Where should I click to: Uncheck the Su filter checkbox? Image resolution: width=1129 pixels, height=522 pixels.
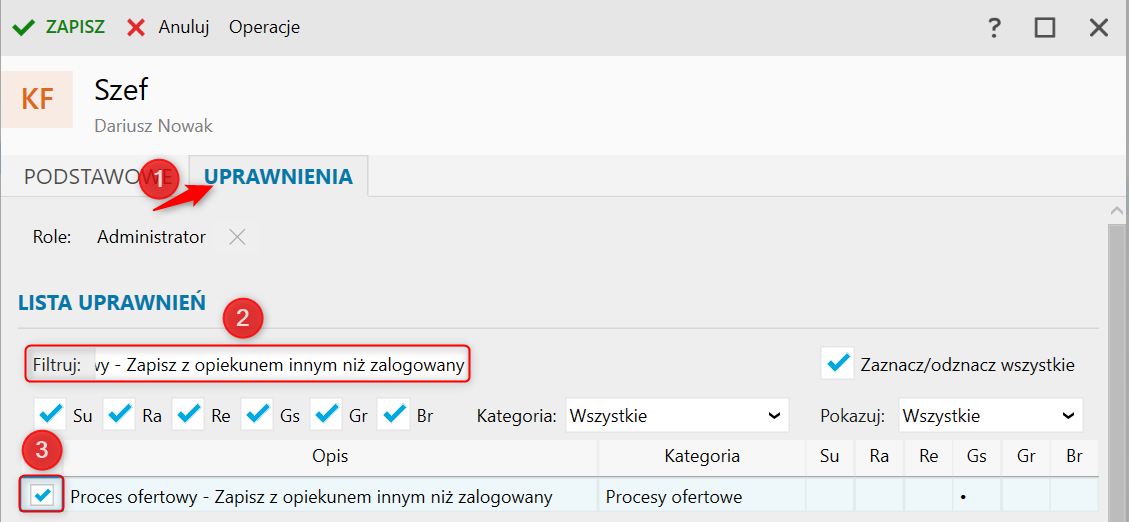click(49, 414)
